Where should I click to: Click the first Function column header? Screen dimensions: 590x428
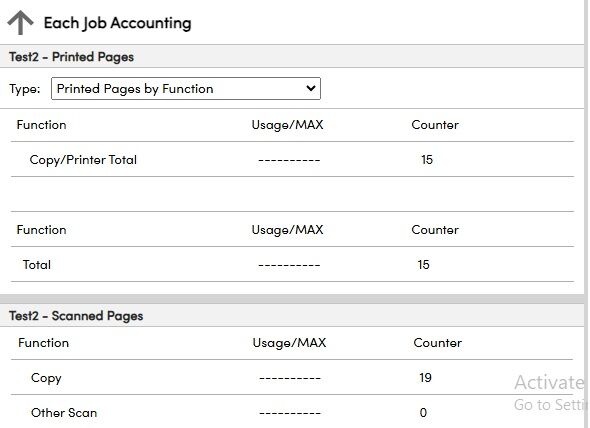[41, 125]
